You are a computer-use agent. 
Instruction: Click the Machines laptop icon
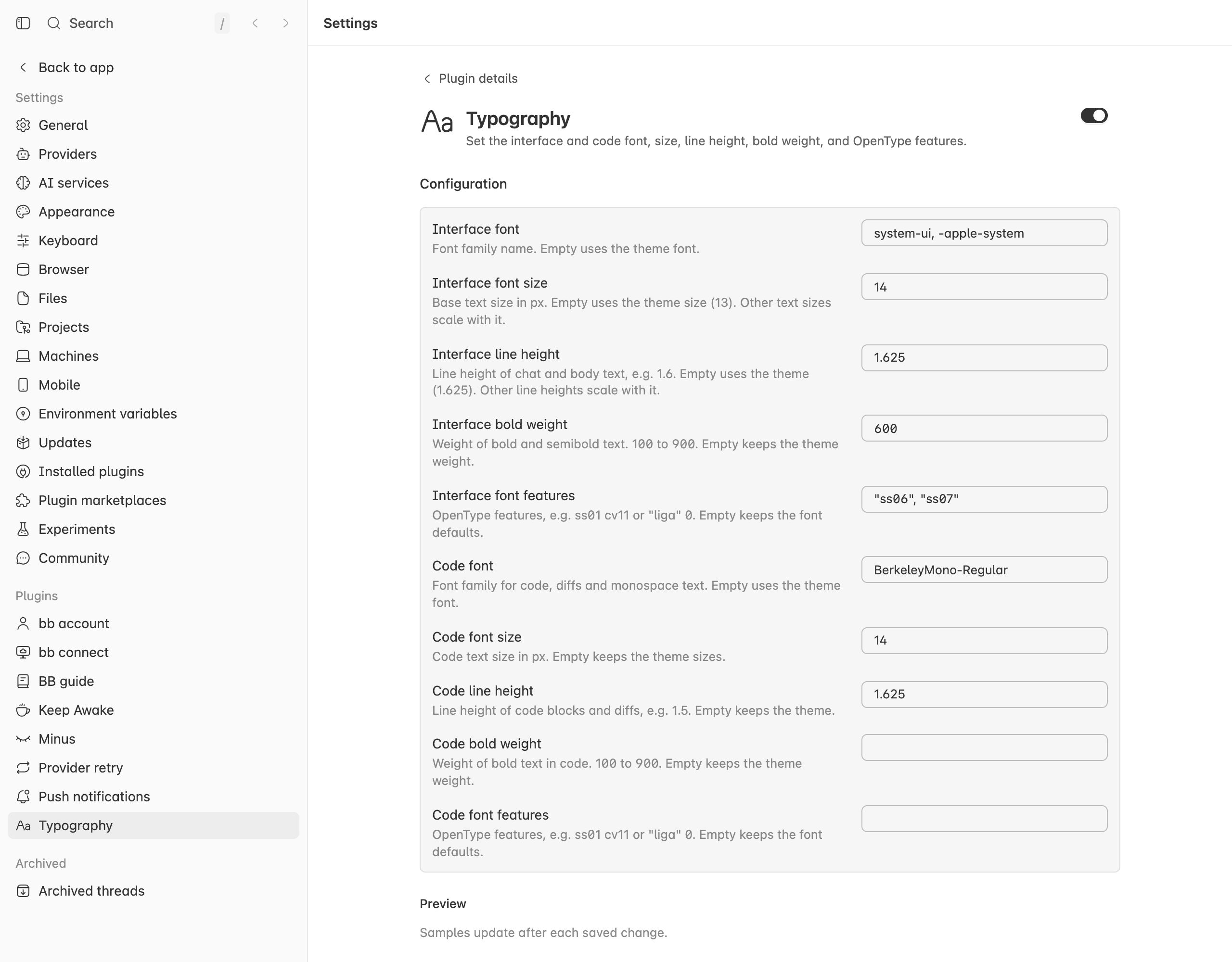tap(23, 356)
